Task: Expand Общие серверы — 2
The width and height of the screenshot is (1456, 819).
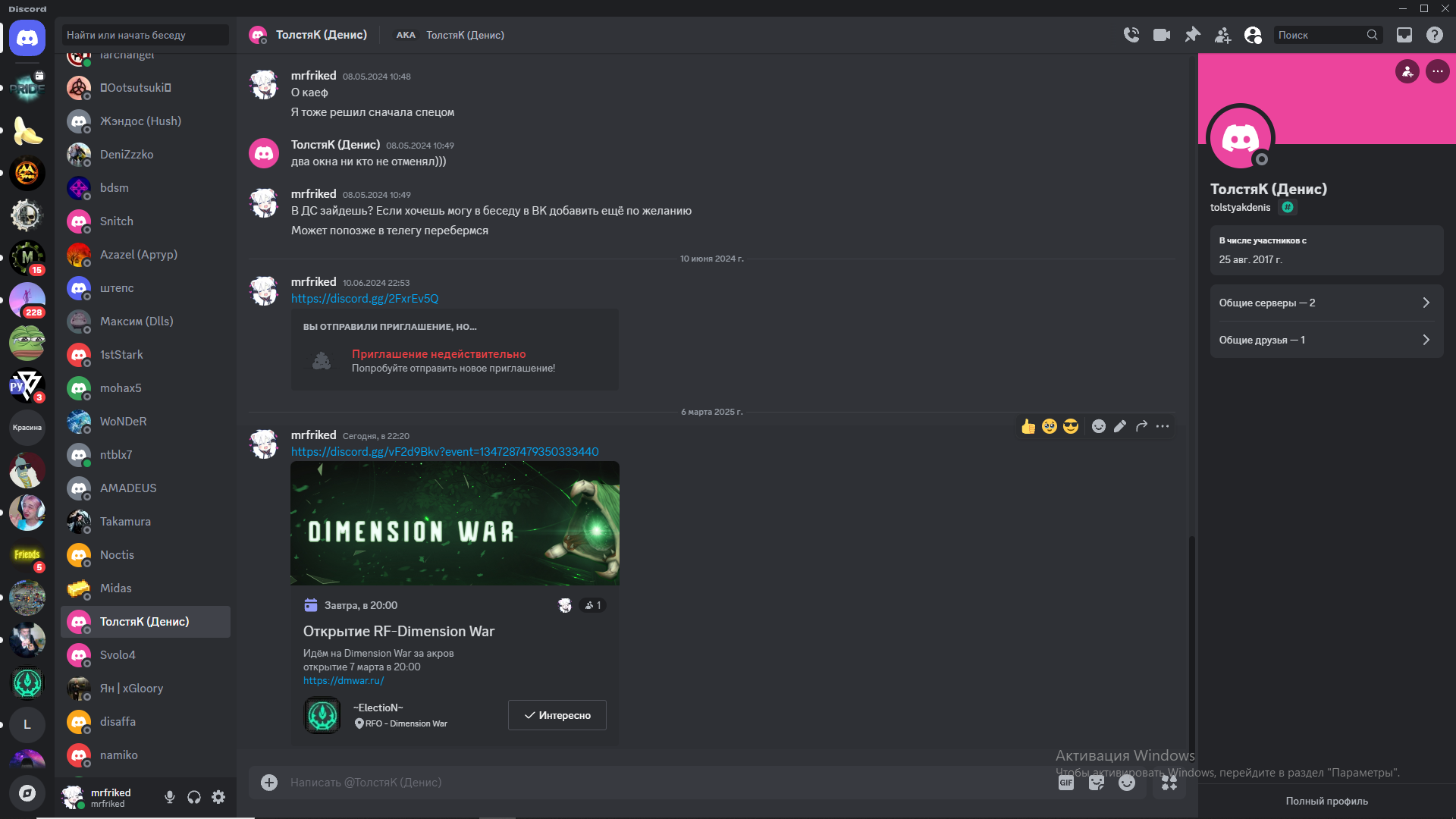Action: tap(1326, 303)
